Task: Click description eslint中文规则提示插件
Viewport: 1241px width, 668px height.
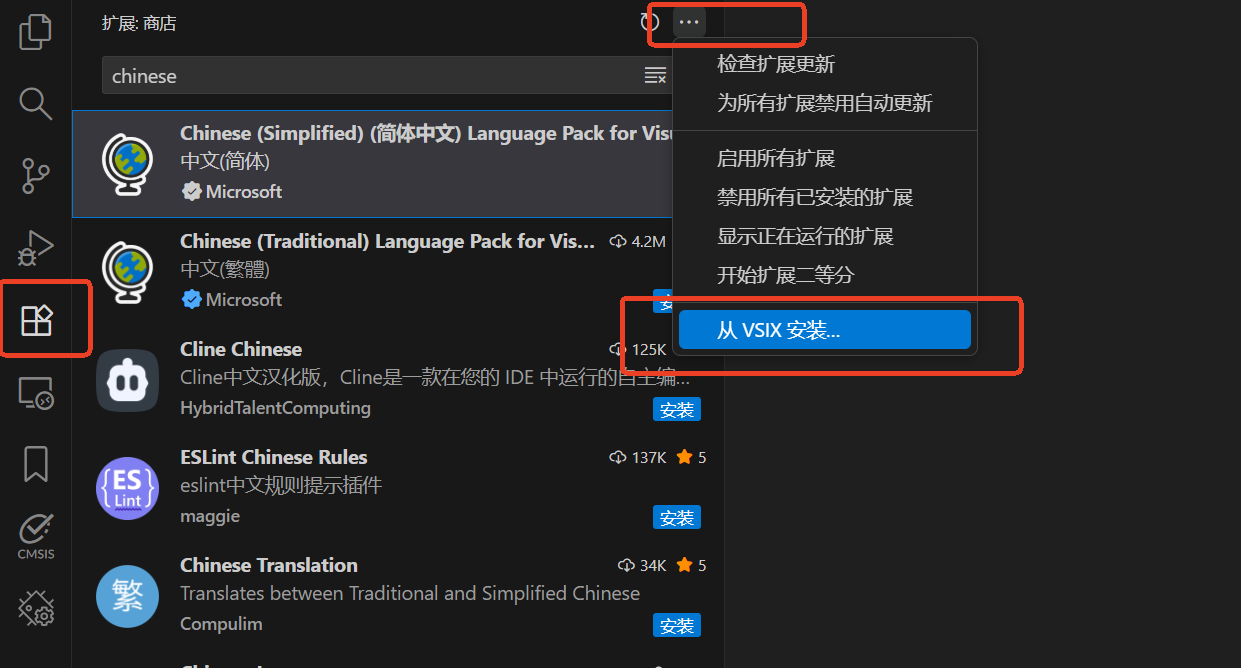Action: coord(281,486)
